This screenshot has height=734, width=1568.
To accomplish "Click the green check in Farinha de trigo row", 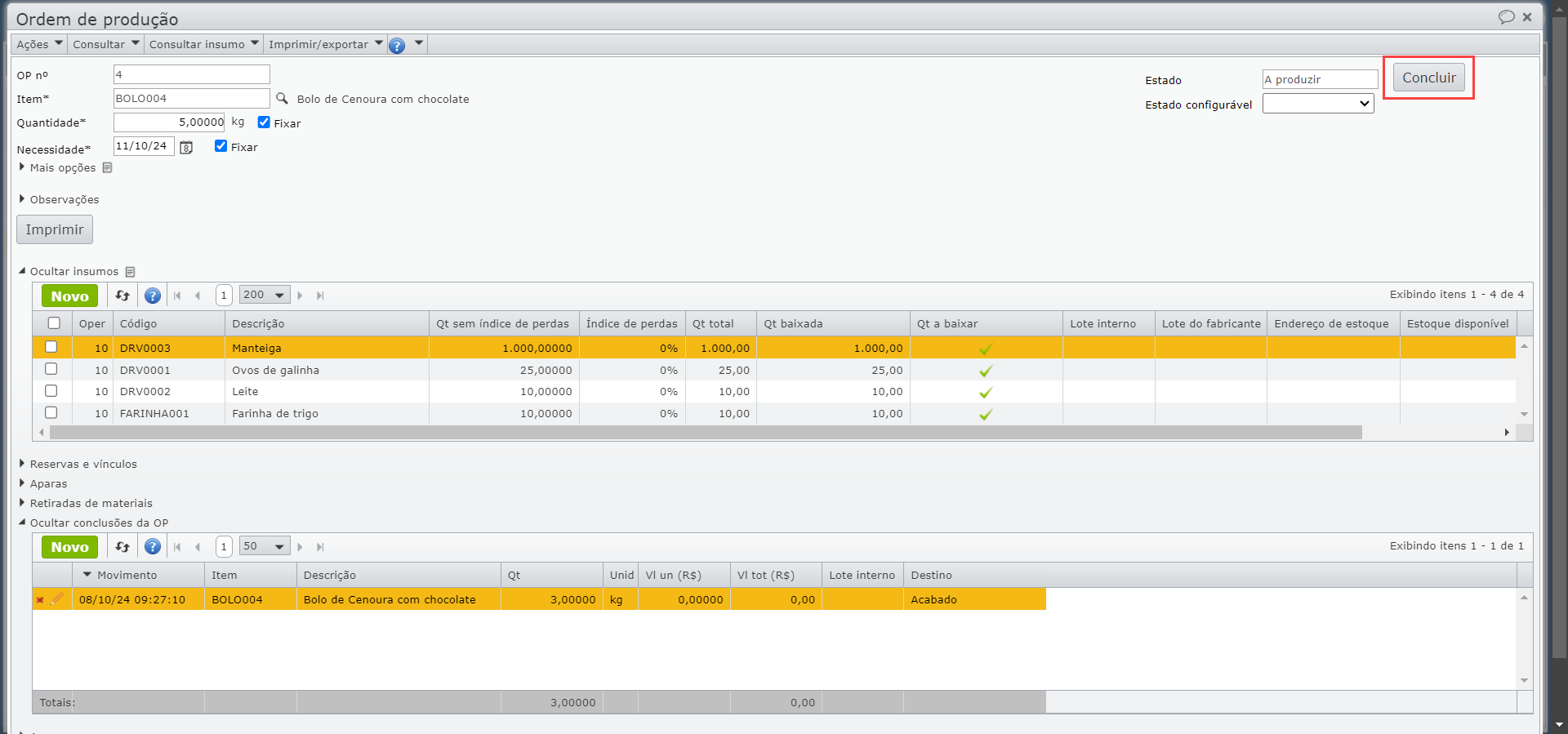I will (986, 415).
